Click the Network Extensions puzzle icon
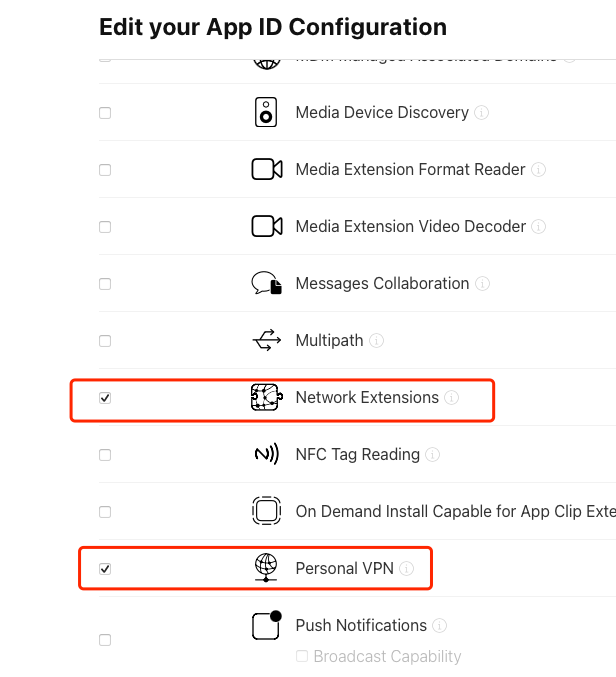The image size is (616, 677). point(267,397)
